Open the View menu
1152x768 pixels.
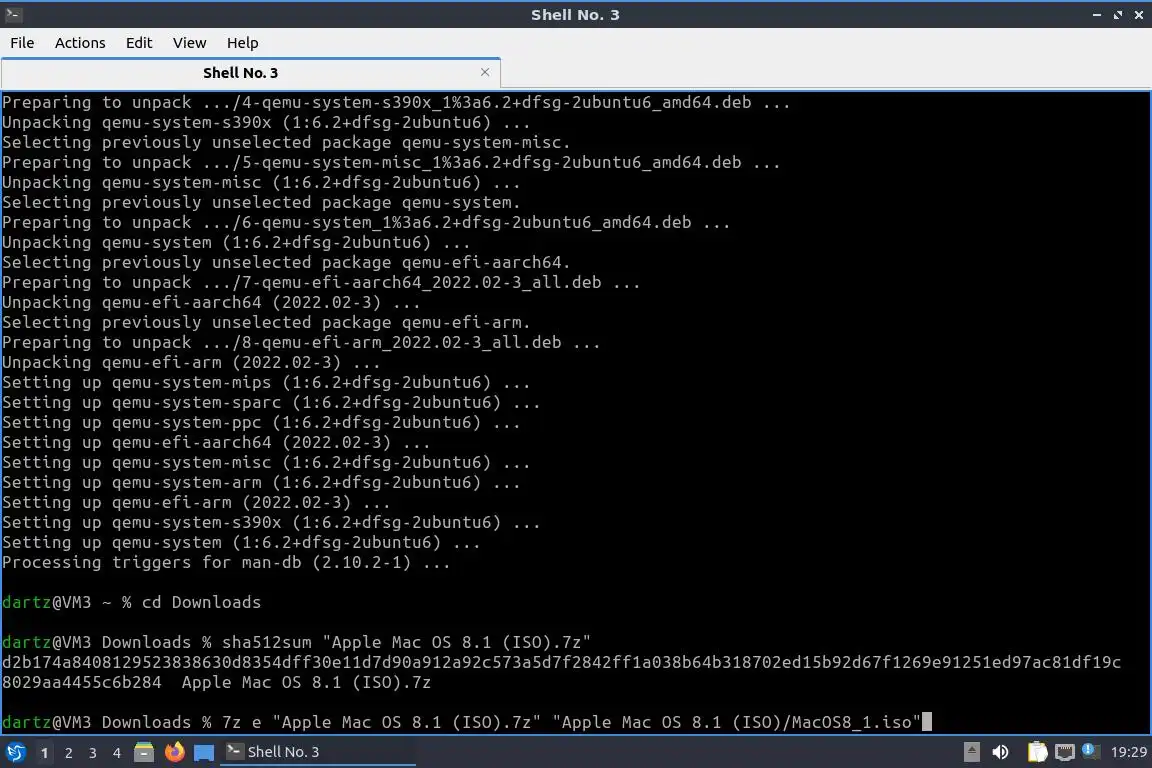[x=190, y=43]
